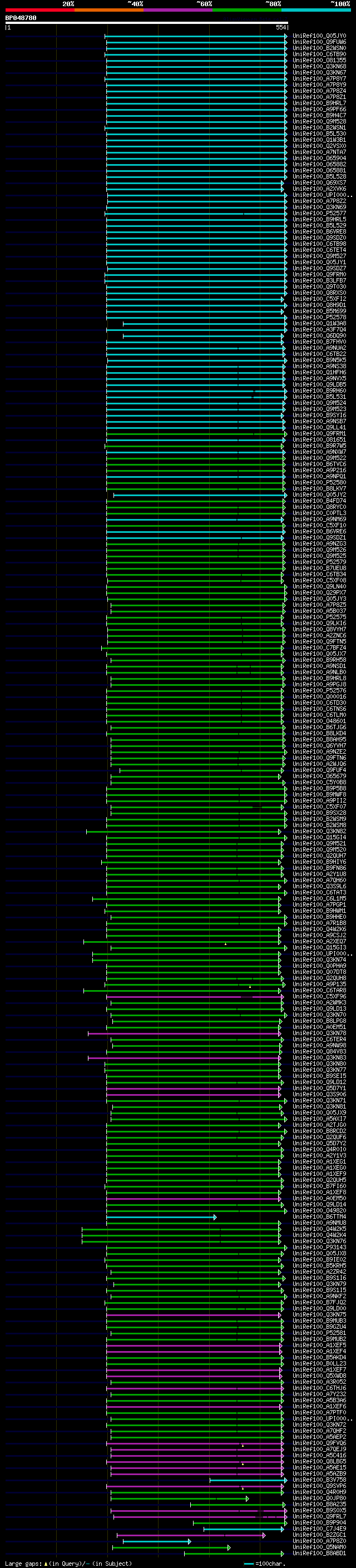Click the purple ~60% identity color segment

(177, 10)
